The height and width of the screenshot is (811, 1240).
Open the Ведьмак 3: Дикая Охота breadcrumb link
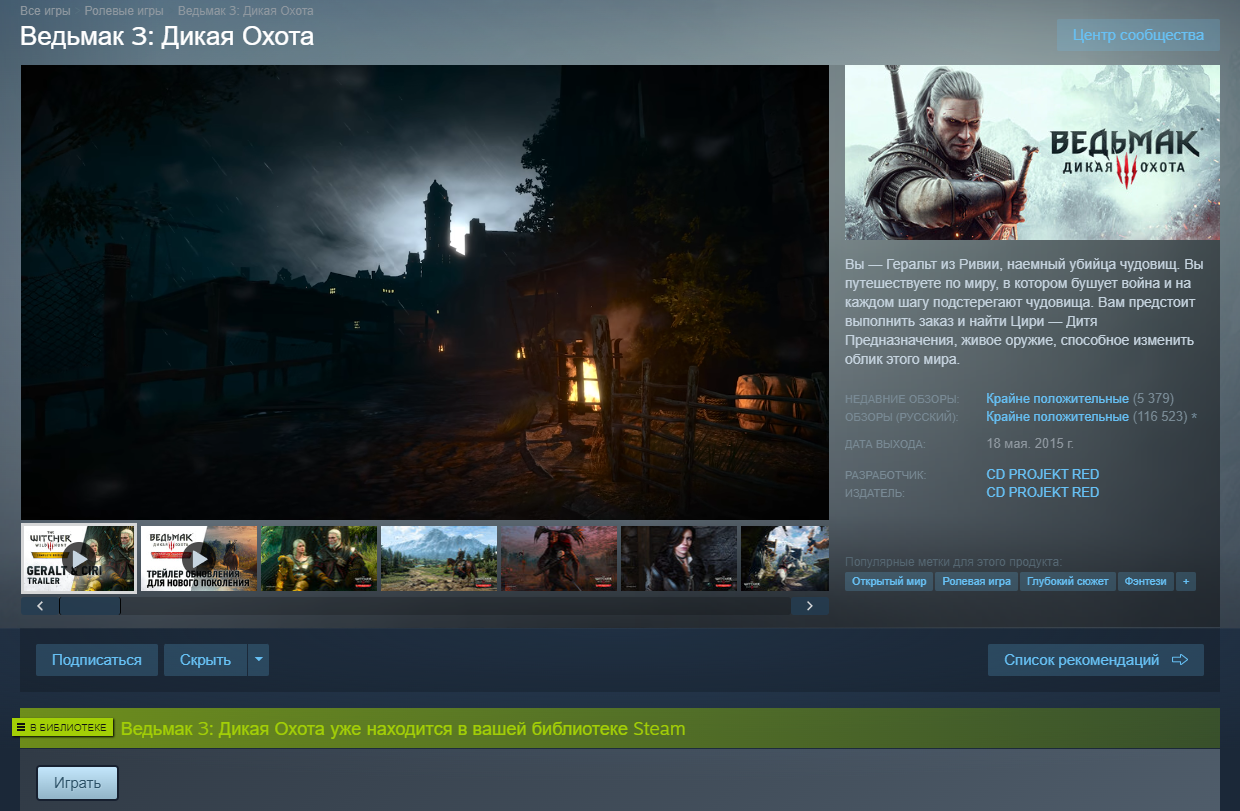pos(245,11)
